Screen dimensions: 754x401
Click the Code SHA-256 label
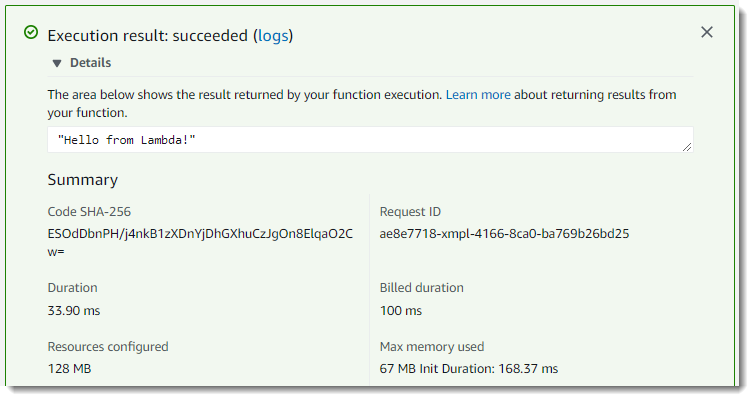(x=89, y=212)
